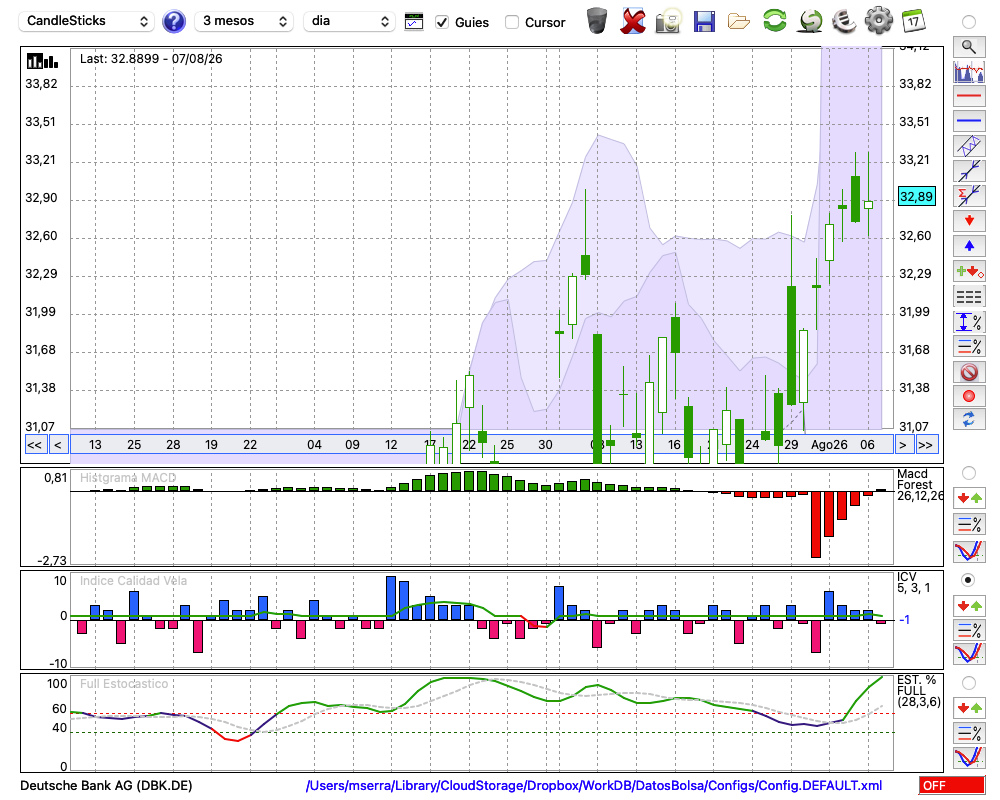Click the floppy disk save icon
The width and height of the screenshot is (1000, 800).
coord(704,22)
